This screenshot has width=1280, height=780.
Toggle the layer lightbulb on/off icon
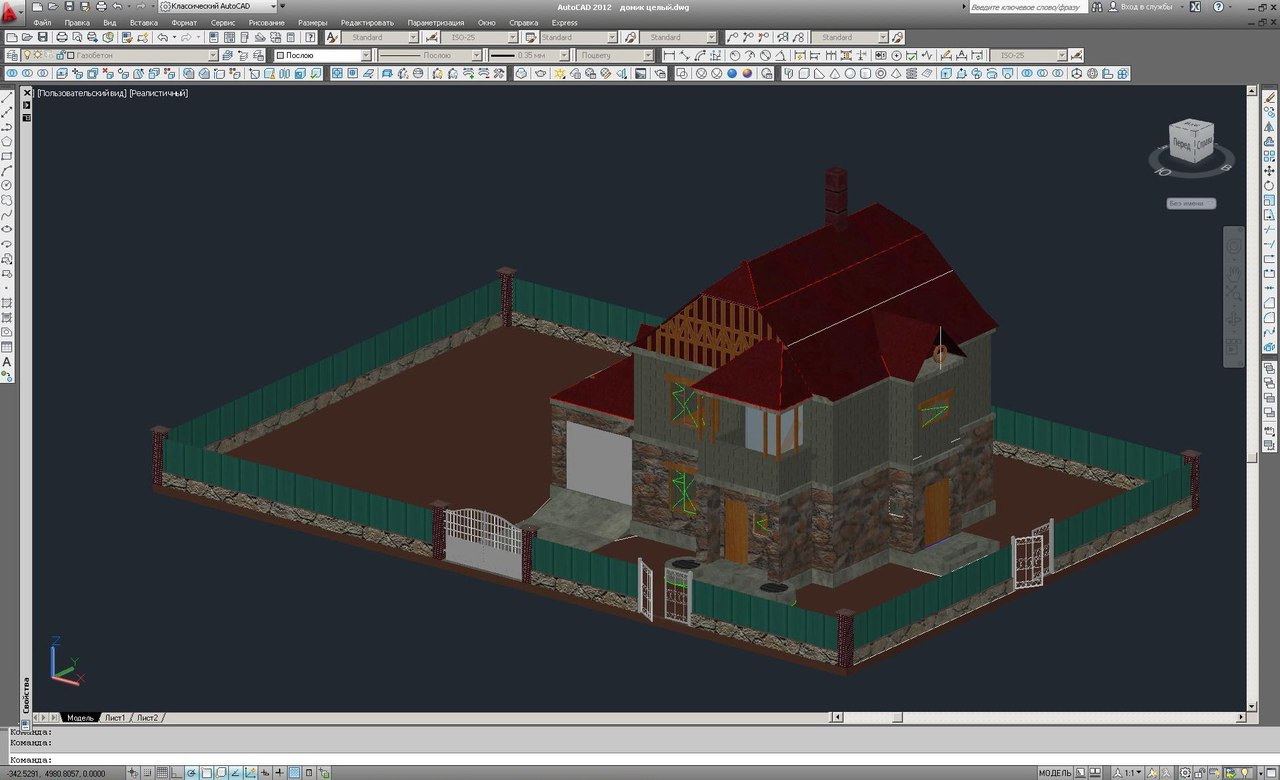[26, 56]
